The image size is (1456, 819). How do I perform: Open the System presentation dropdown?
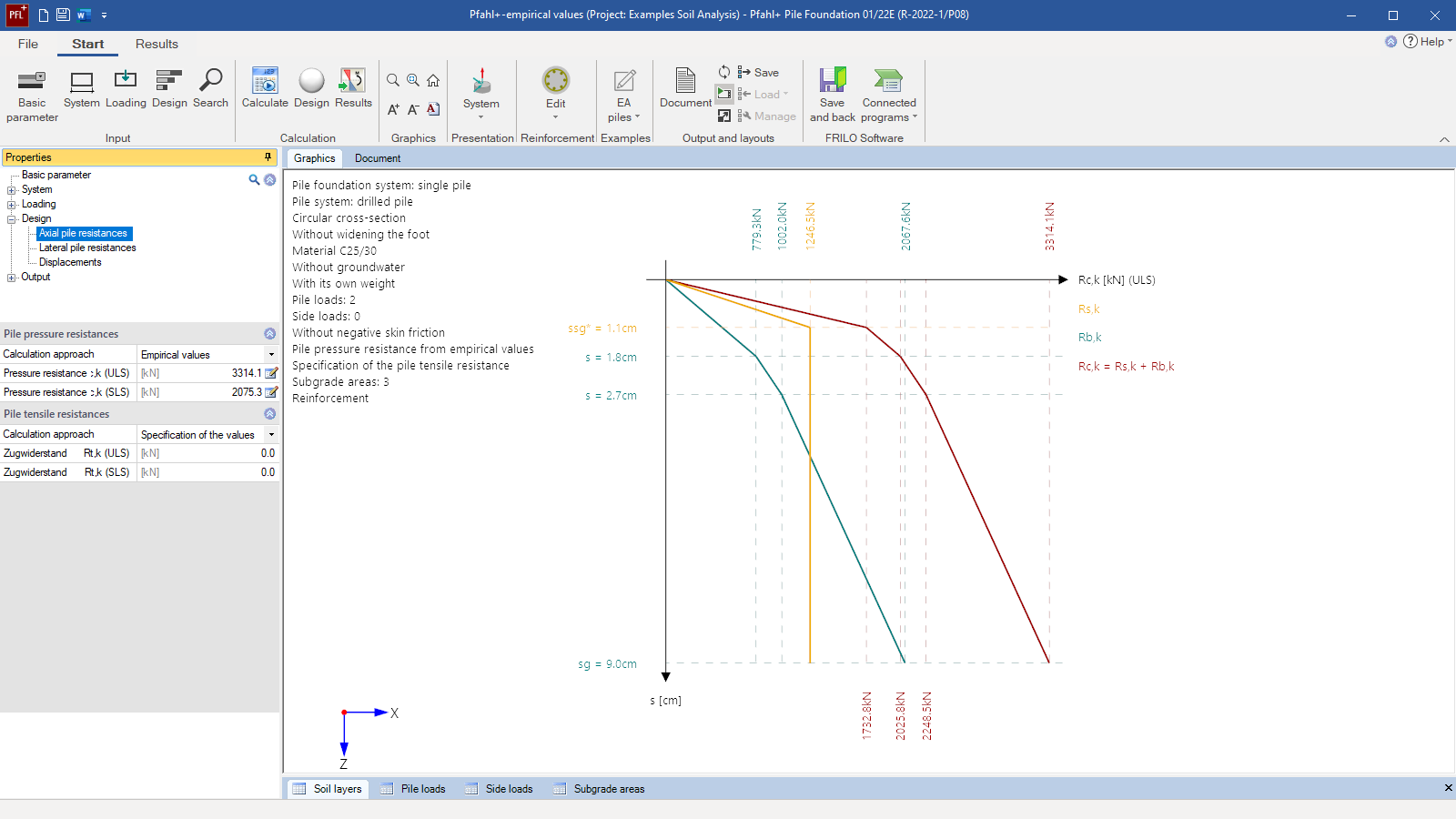pyautogui.click(x=480, y=116)
